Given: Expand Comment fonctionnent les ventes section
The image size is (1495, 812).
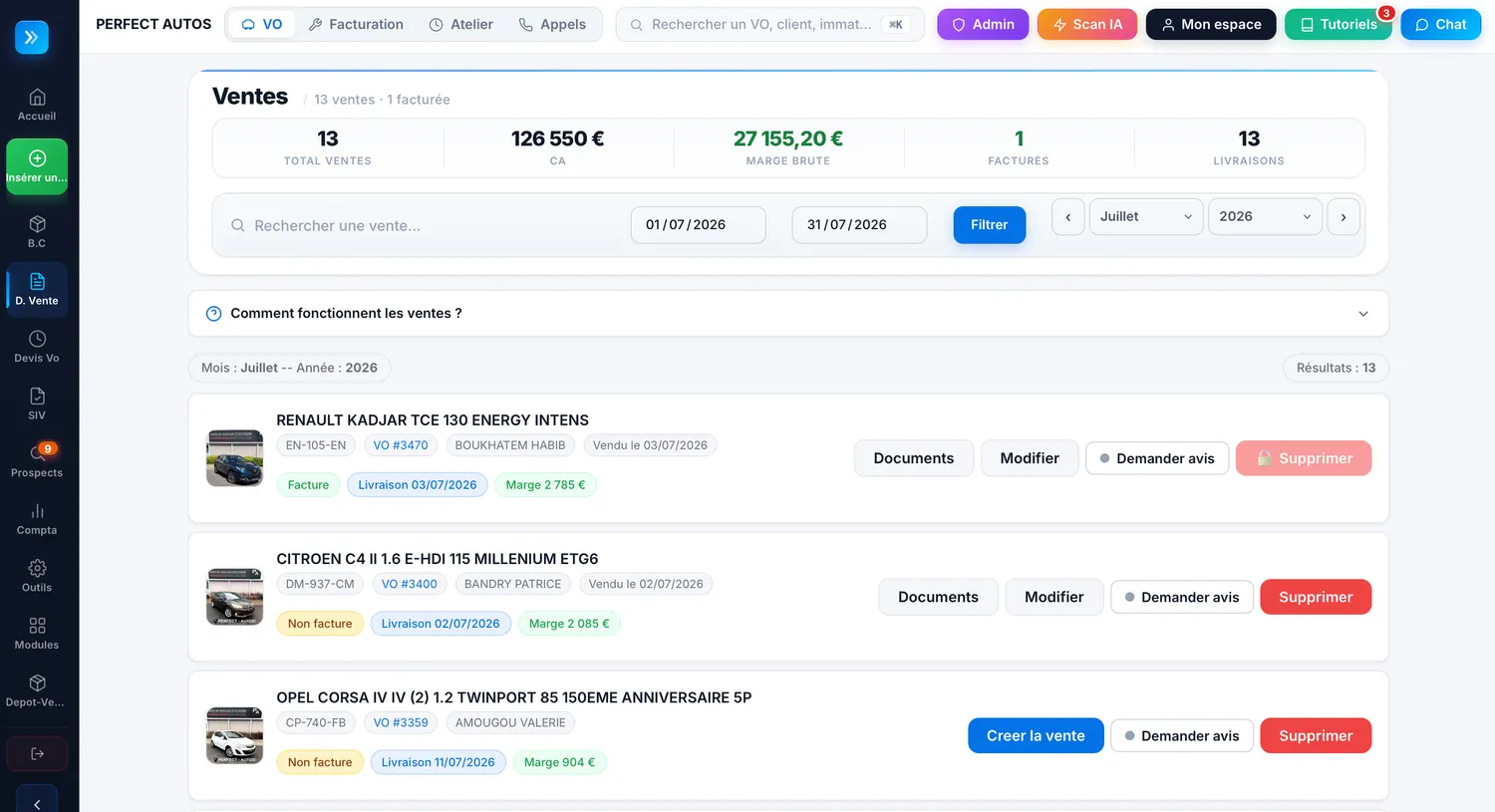Looking at the screenshot, I should (787, 313).
